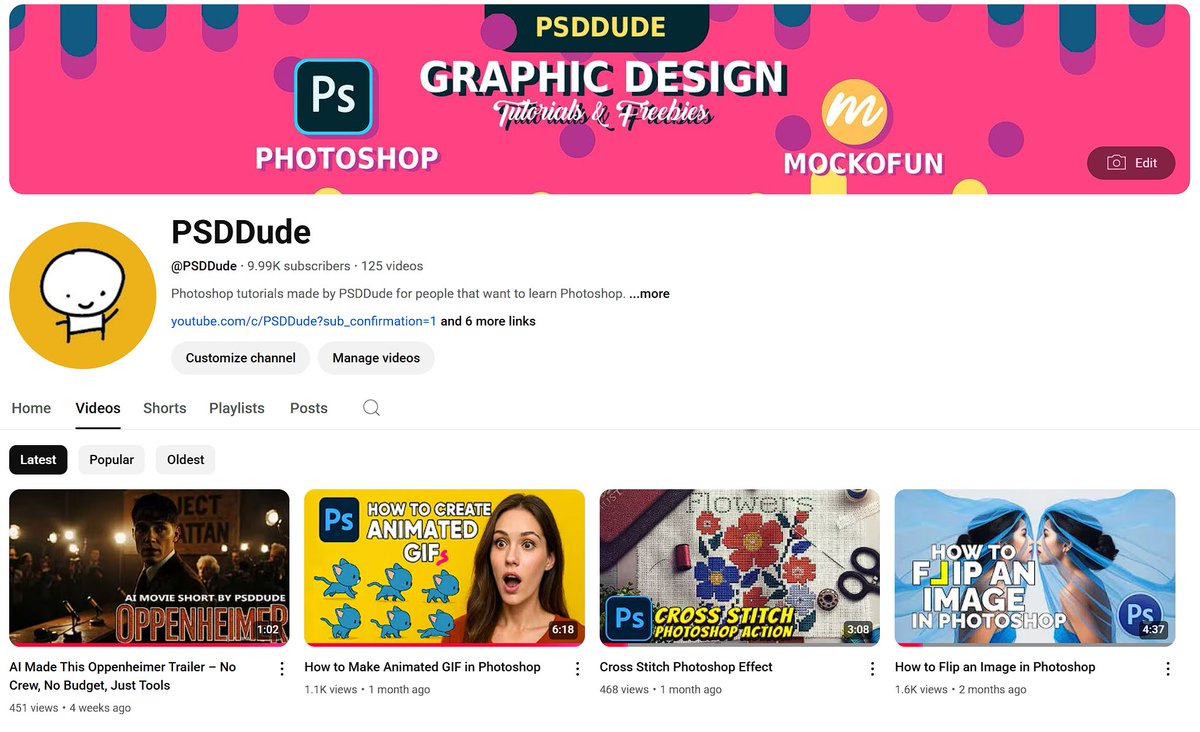
Task: Open options menu for Animated GIF video
Action: click(577, 669)
